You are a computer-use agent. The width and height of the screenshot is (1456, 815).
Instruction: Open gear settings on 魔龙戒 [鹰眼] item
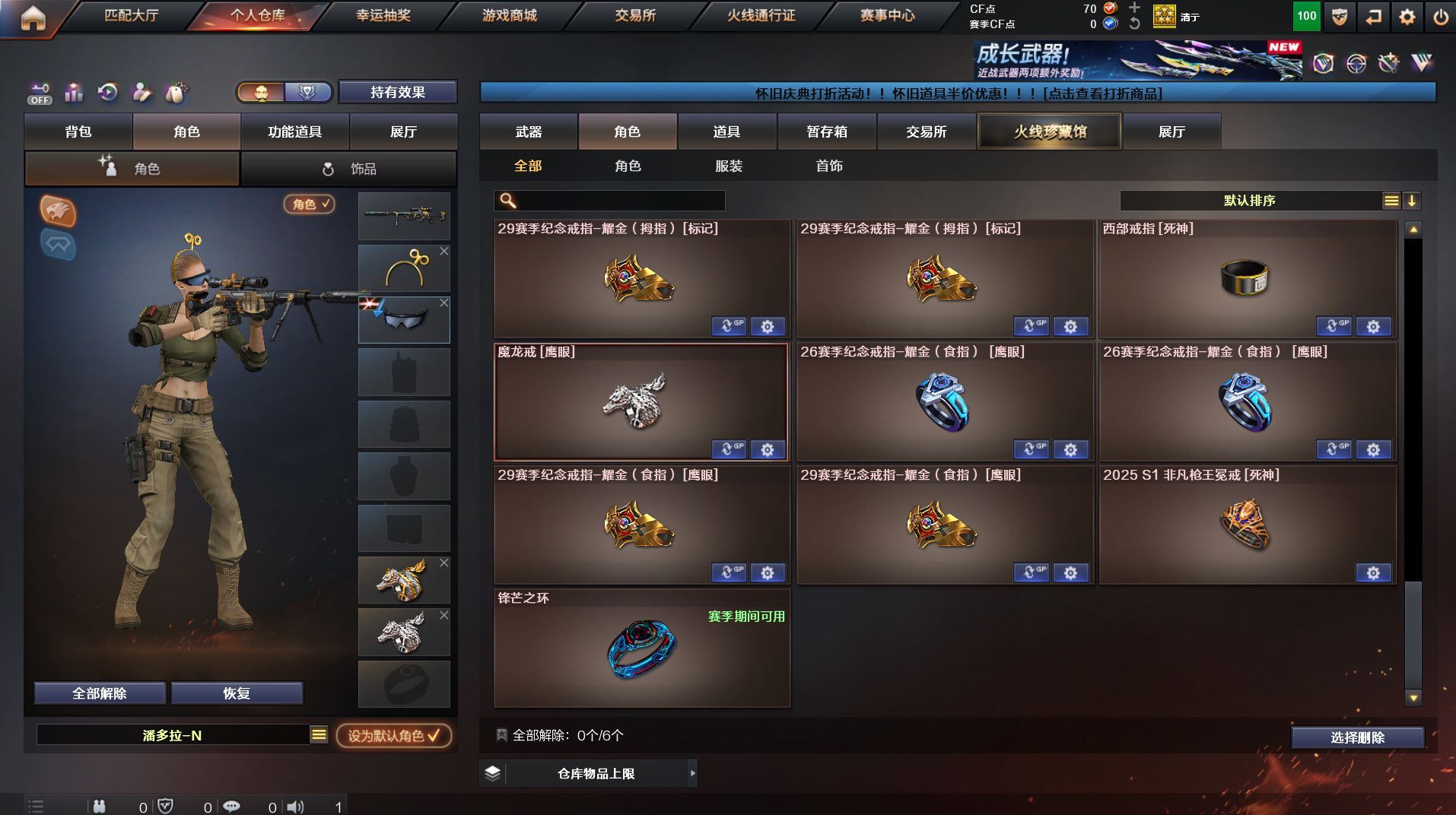point(768,449)
